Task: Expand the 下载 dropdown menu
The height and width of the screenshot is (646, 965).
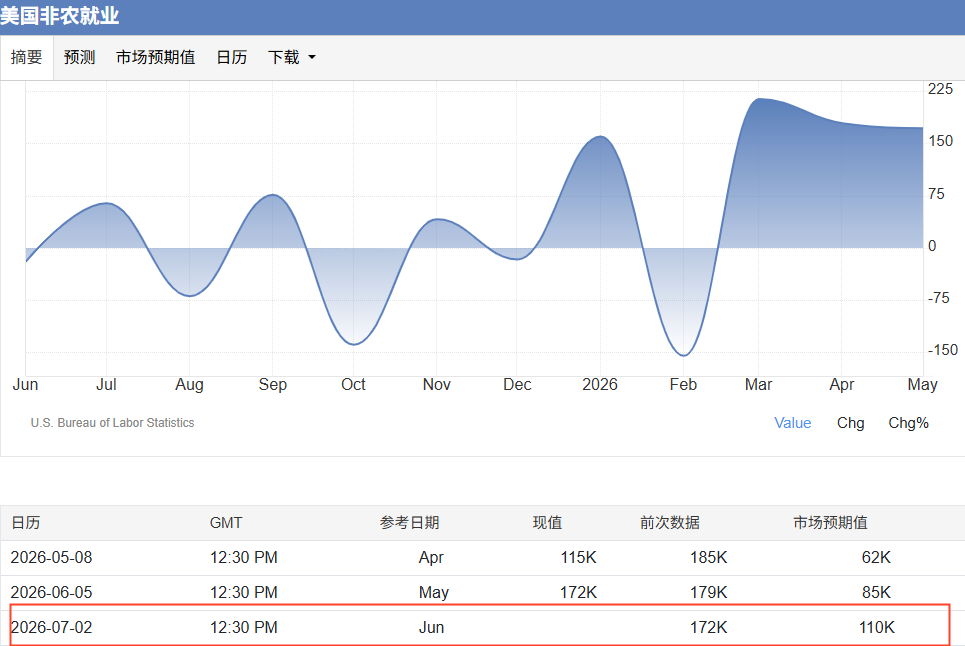Action: point(292,57)
